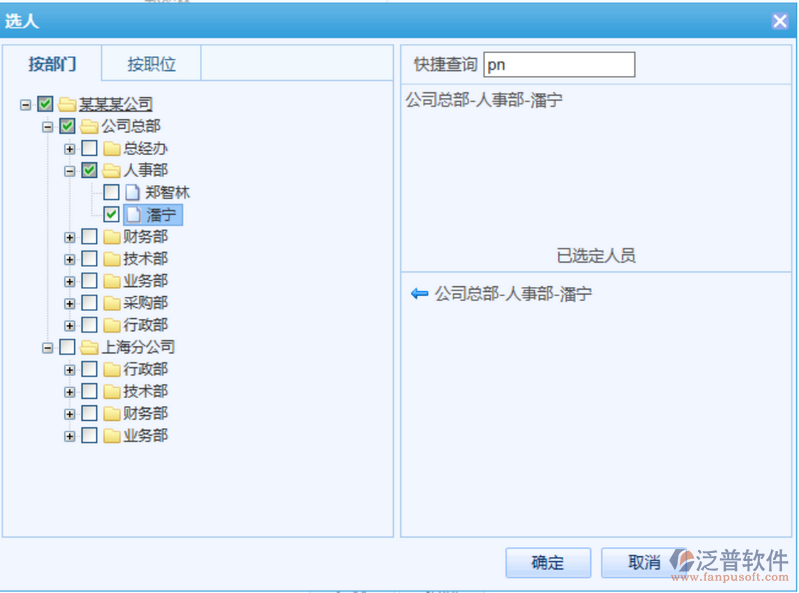Check 财务部 checkbox under 公司总部
This screenshot has height=593, width=799.
pos(89,236)
